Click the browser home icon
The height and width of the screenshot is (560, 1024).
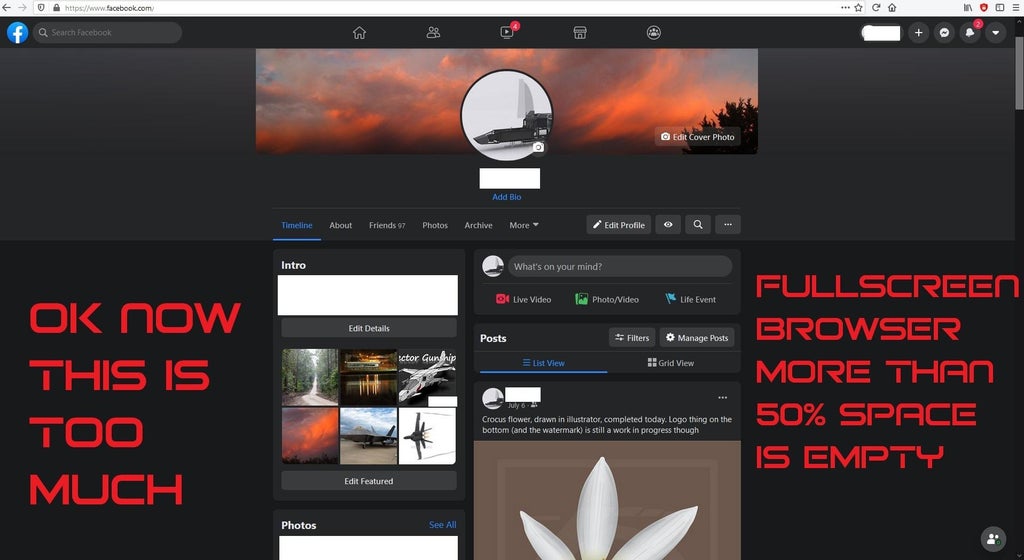(891, 8)
